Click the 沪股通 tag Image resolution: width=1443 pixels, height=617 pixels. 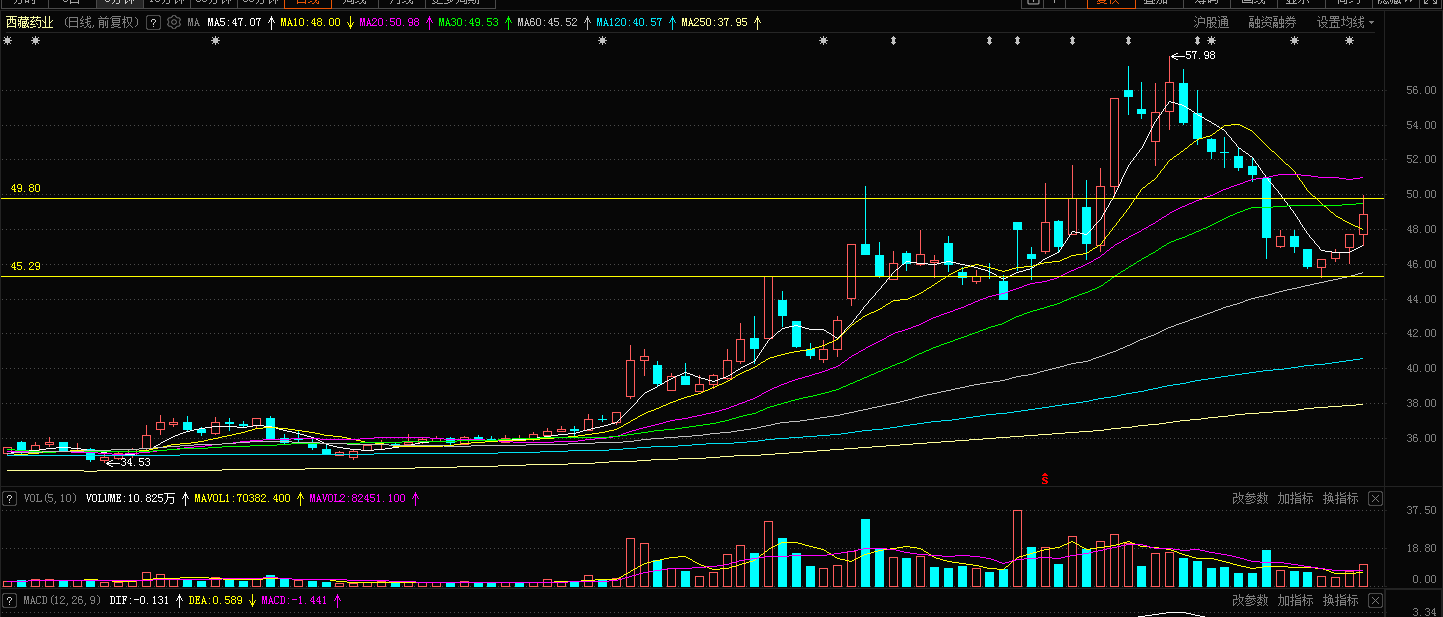[x=1212, y=22]
